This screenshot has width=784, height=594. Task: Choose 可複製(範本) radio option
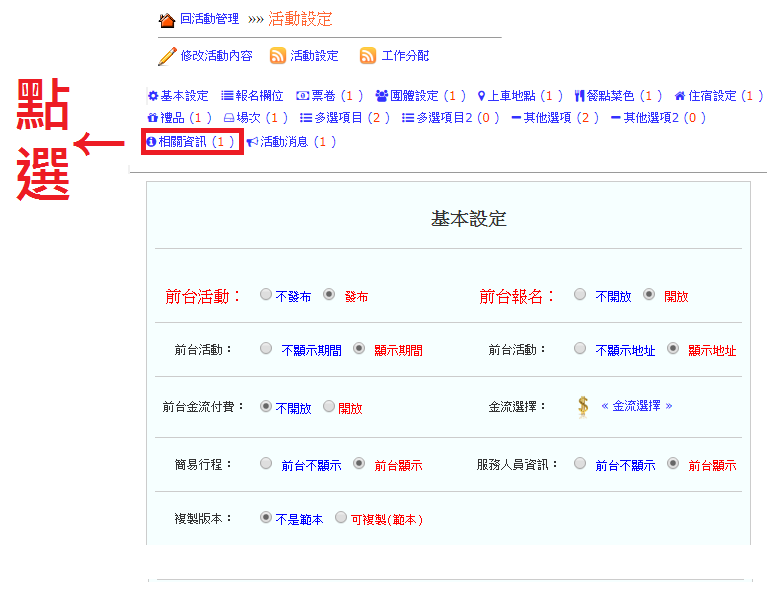(341, 518)
